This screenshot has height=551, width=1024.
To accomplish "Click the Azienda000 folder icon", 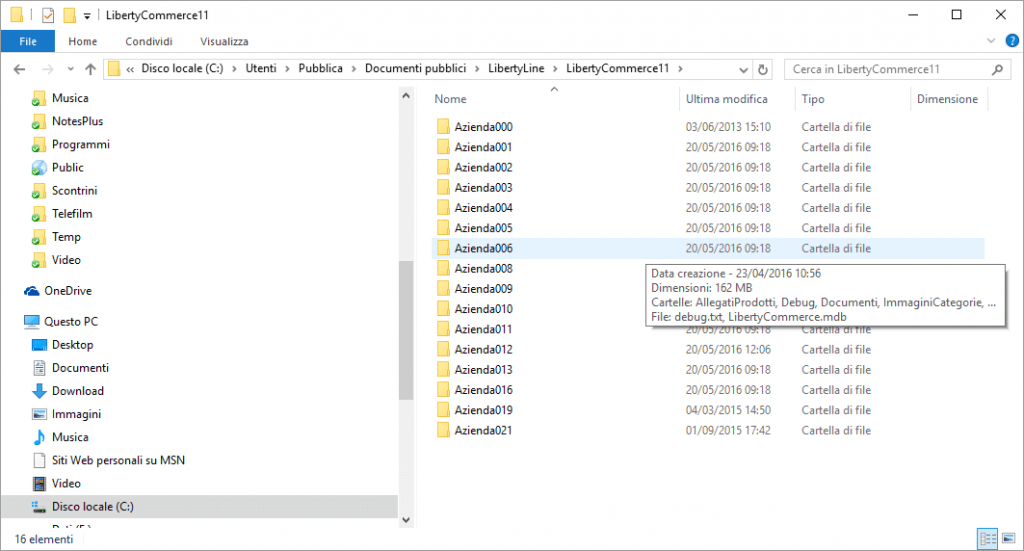I will click(x=443, y=127).
